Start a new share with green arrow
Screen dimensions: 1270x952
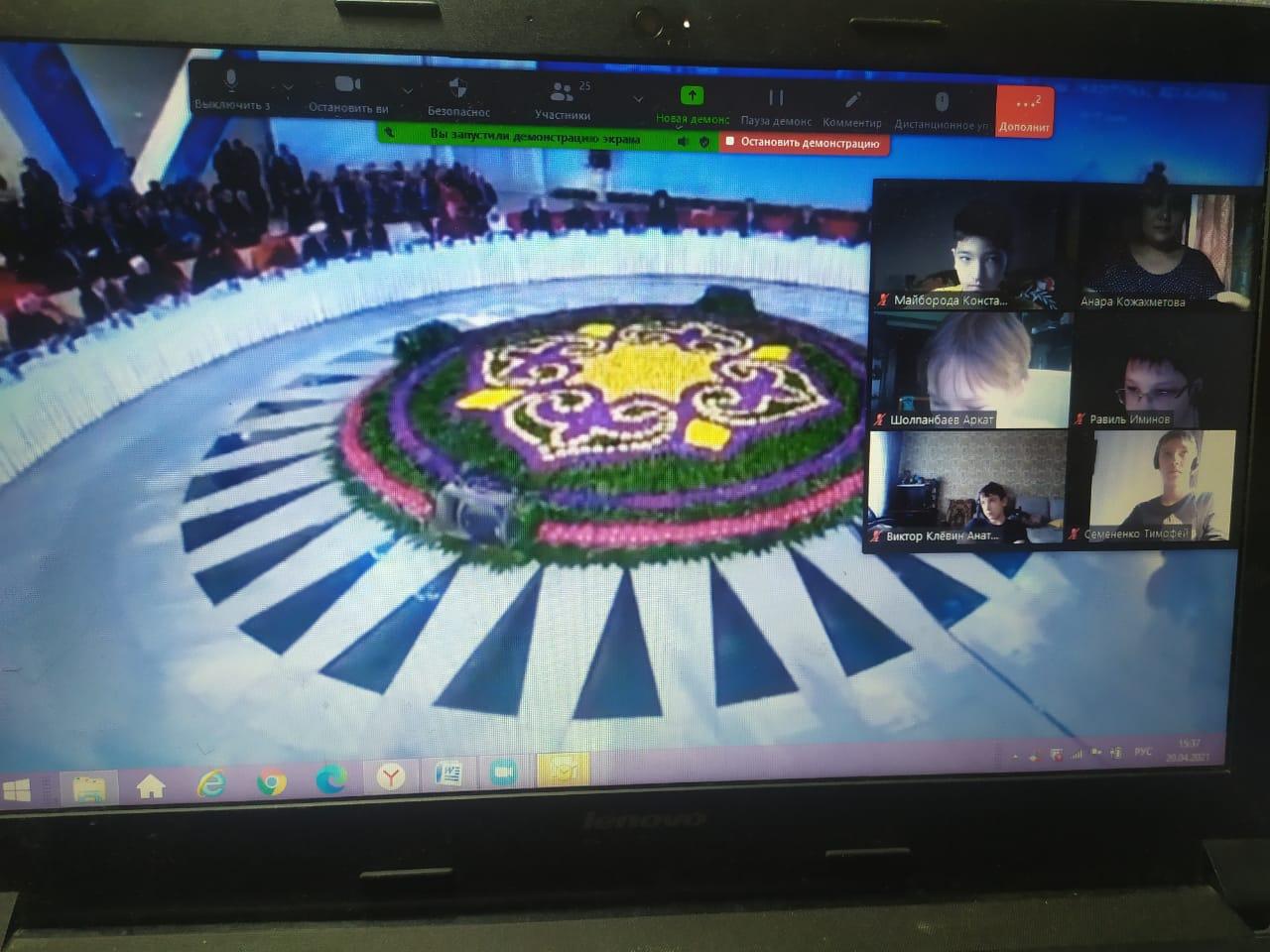[x=693, y=102]
